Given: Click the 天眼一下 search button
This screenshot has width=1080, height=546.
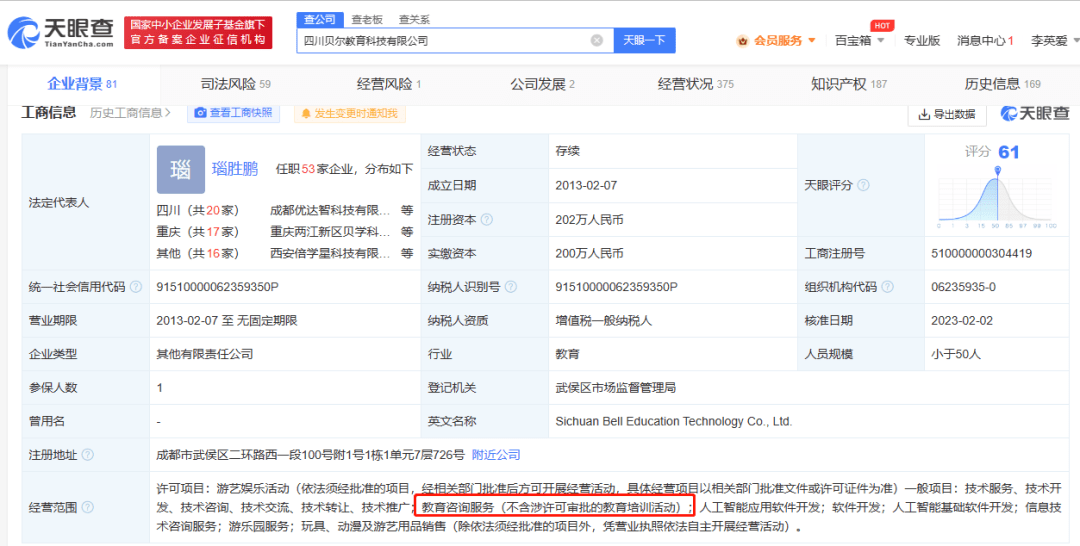Looking at the screenshot, I should pyautogui.click(x=644, y=41).
